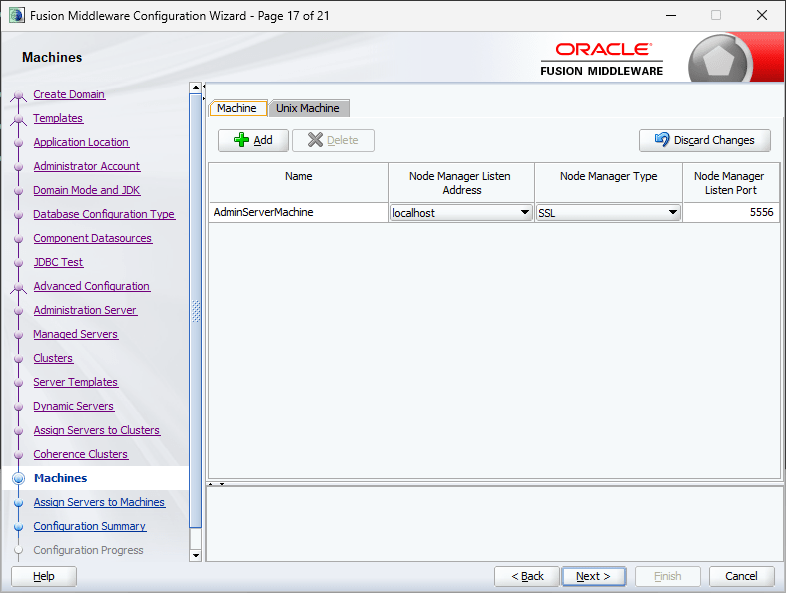Click the sidebar scroll down arrow
786x593 pixels.
pos(196,555)
